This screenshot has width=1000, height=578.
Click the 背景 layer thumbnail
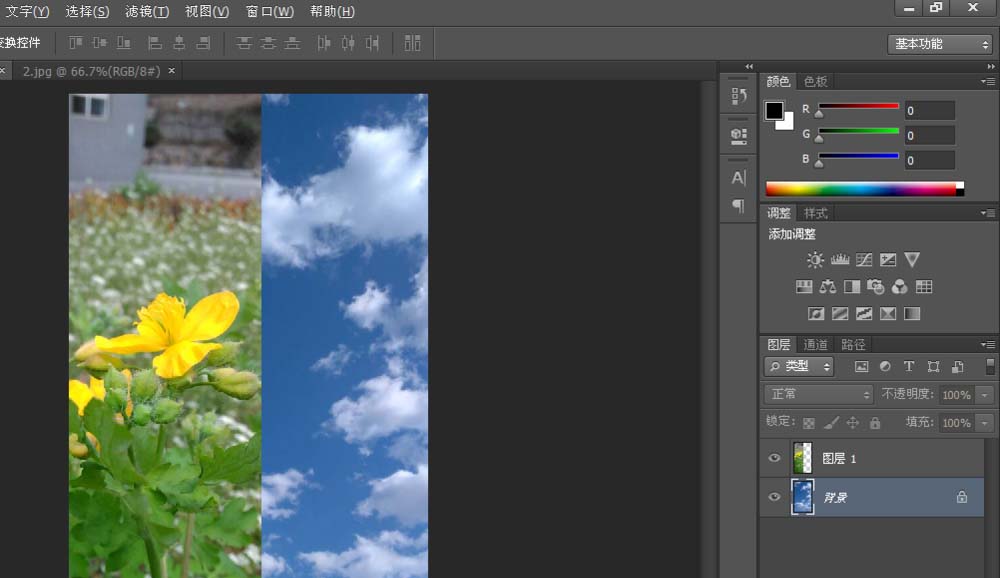pos(803,497)
